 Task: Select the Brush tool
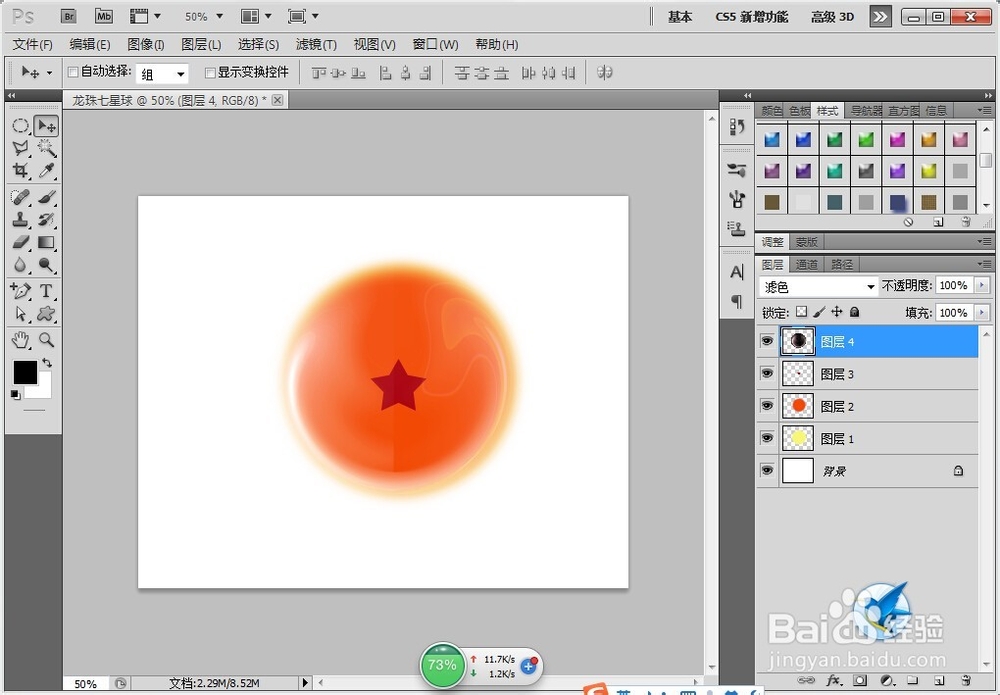click(46, 196)
